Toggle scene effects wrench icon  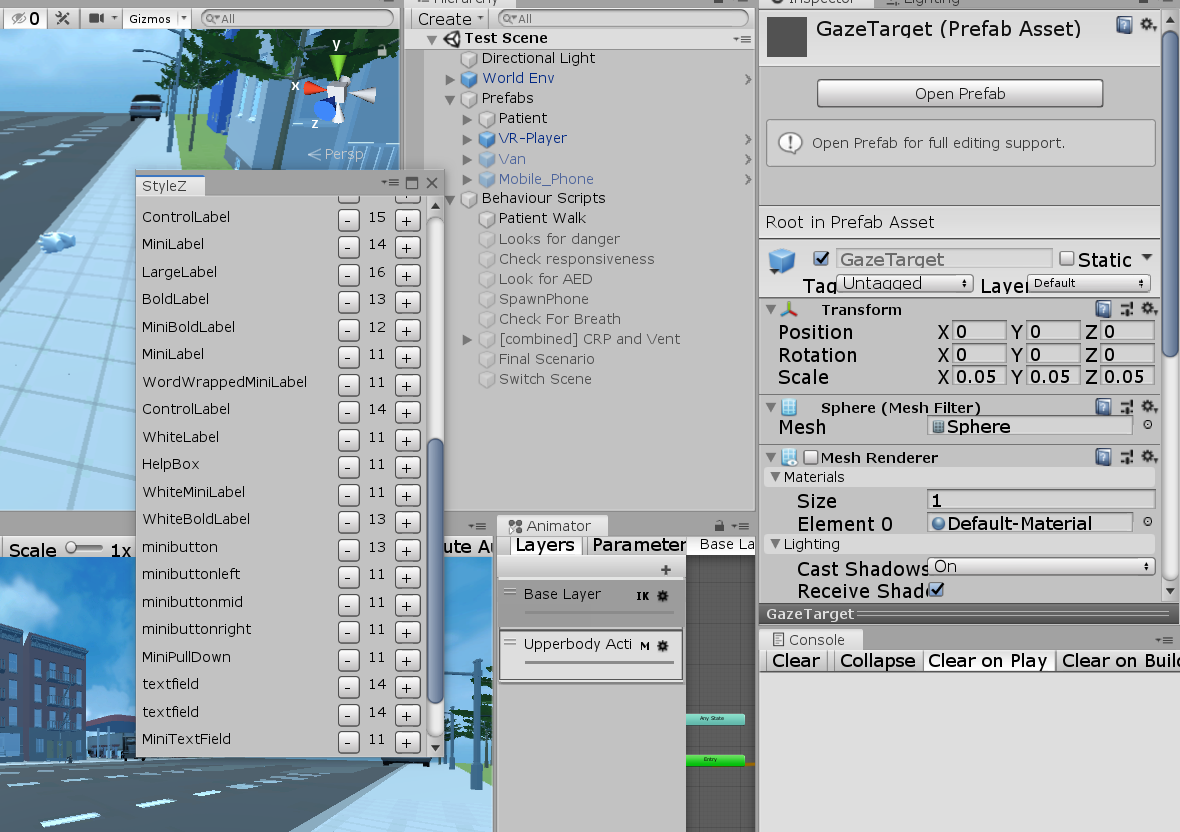click(x=62, y=18)
